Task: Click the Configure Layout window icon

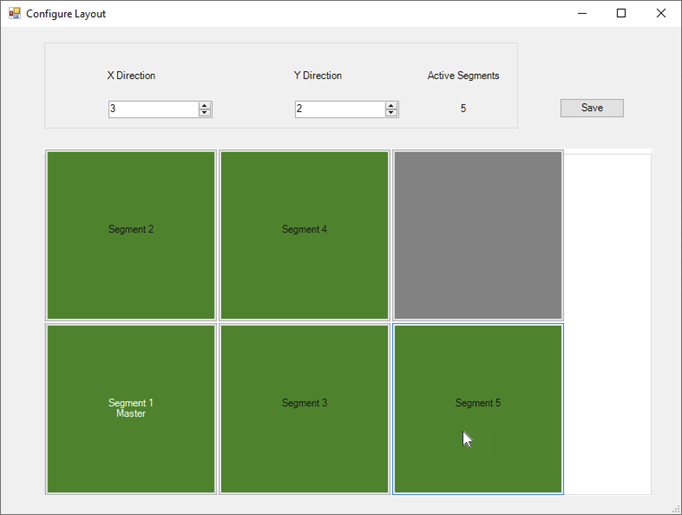Action: [14, 13]
